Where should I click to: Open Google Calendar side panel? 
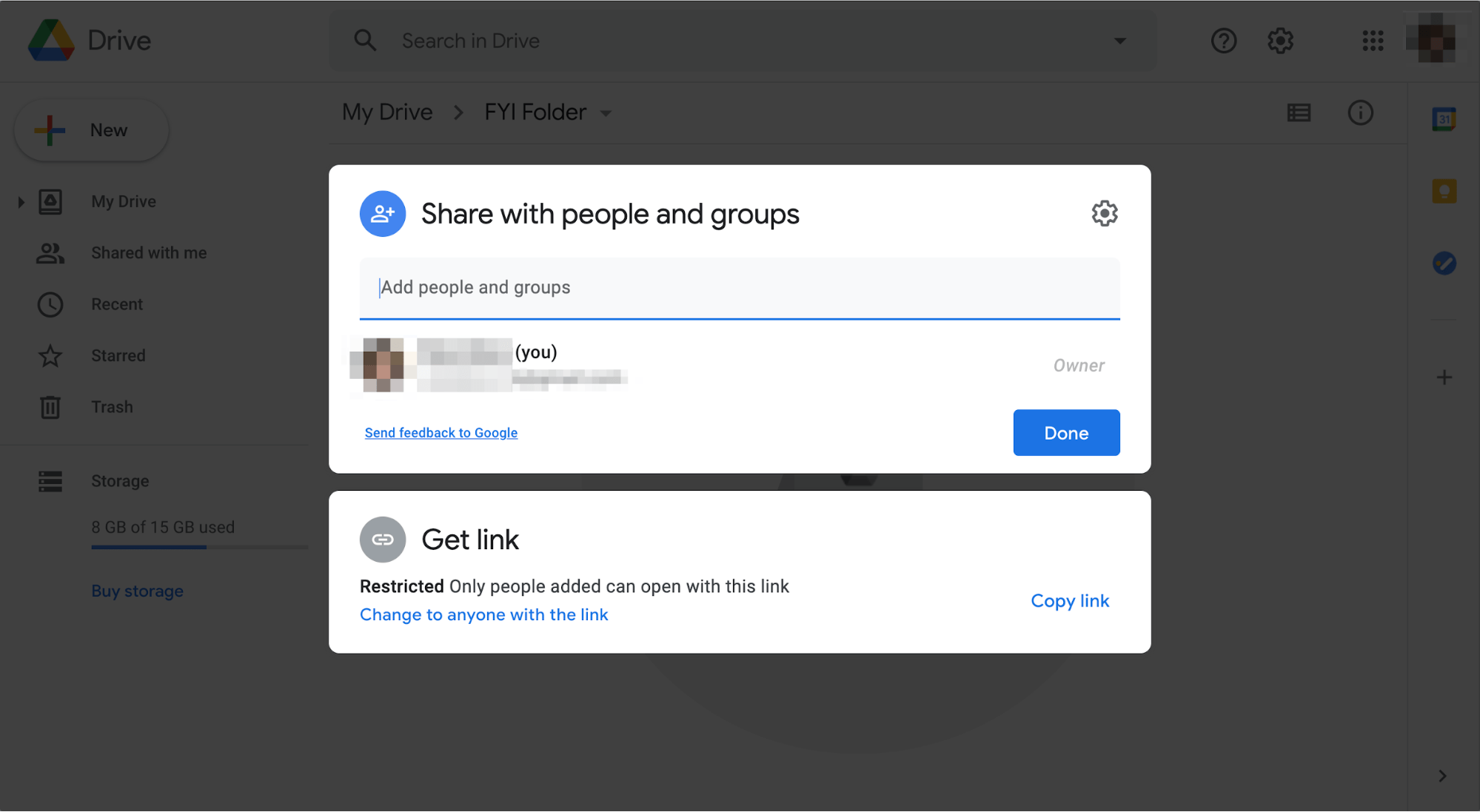tap(1444, 119)
